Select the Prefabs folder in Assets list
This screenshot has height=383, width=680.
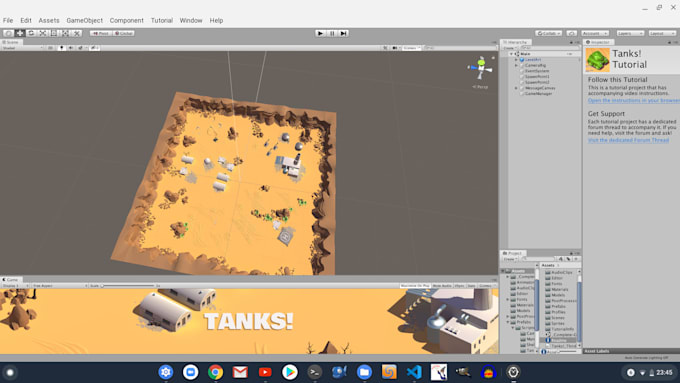click(x=558, y=306)
